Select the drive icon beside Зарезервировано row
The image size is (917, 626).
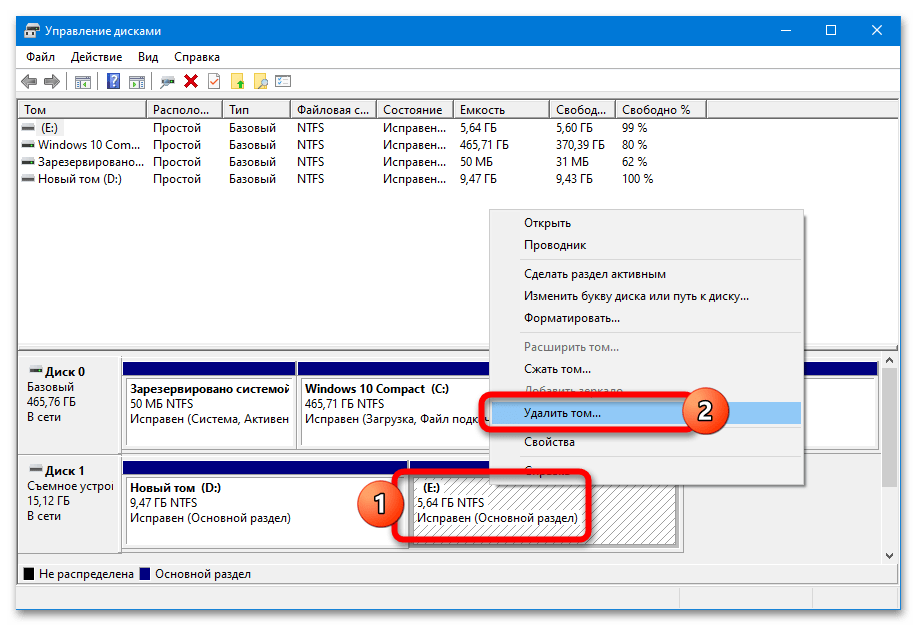pos(27,161)
